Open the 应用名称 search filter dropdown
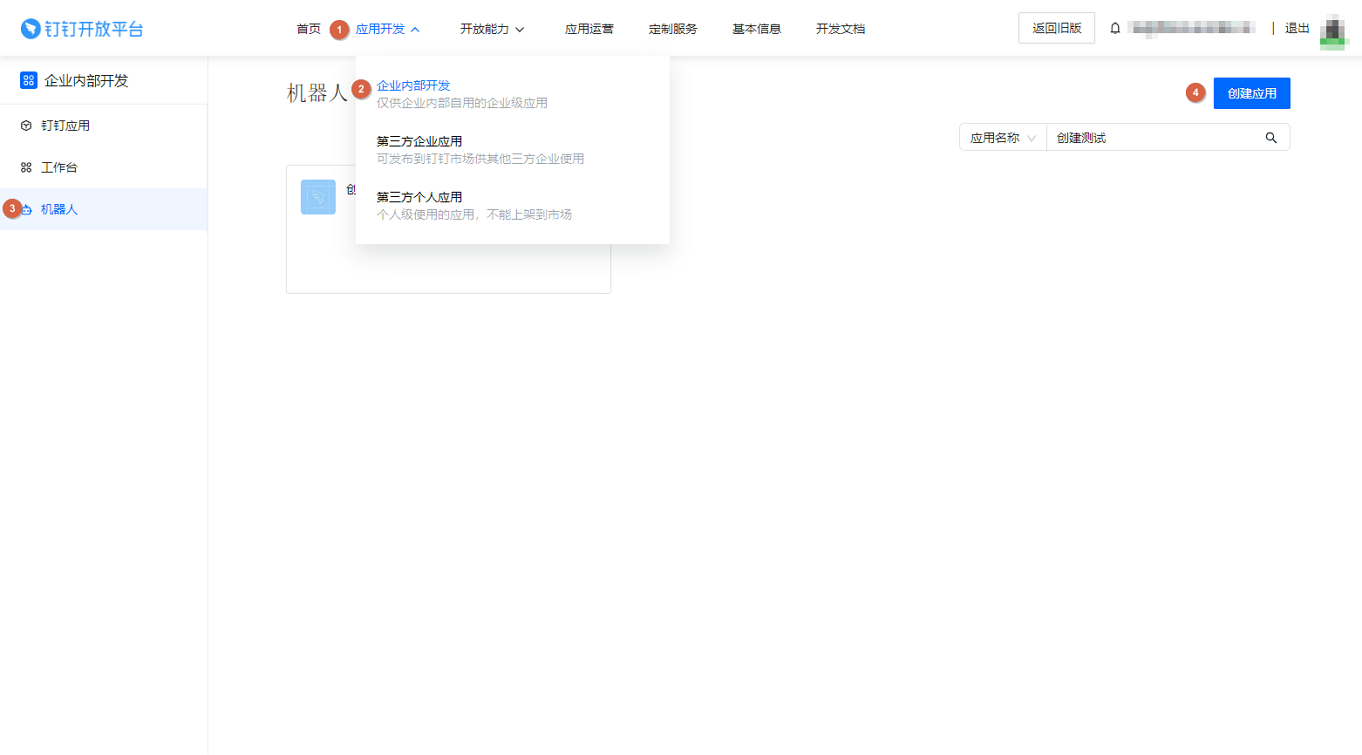Screen dimensions: 1362x755 [1002, 138]
